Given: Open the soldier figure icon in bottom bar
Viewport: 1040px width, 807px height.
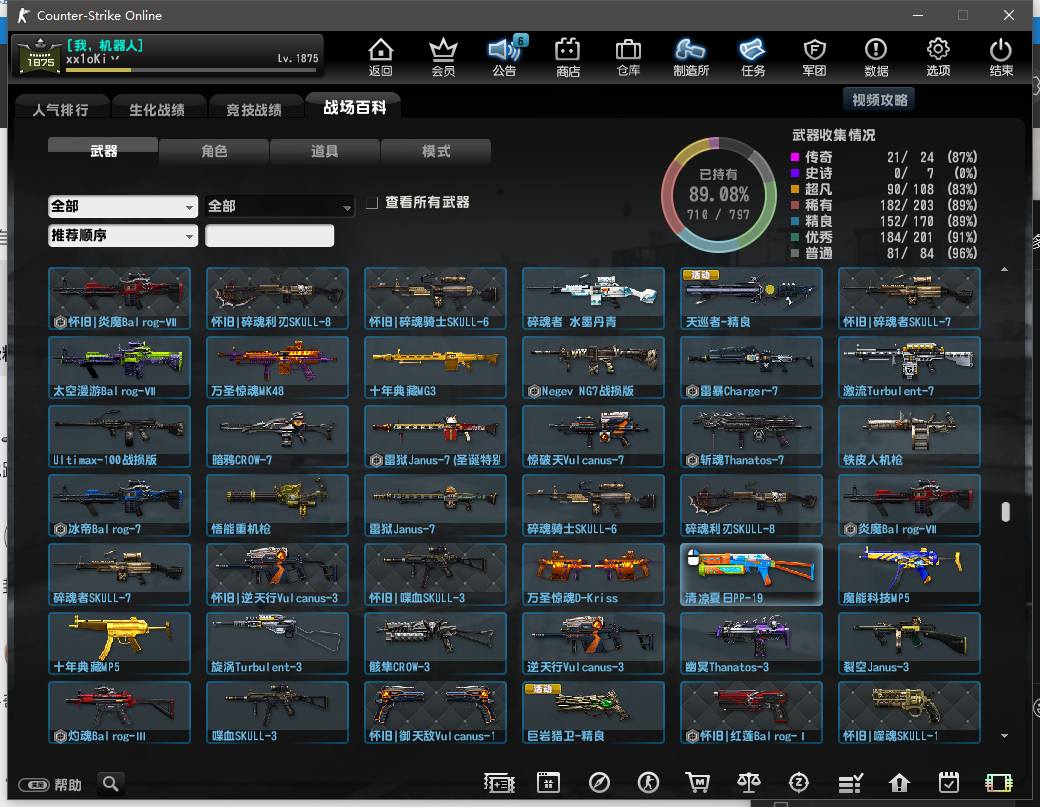Looking at the screenshot, I should pyautogui.click(x=648, y=783).
